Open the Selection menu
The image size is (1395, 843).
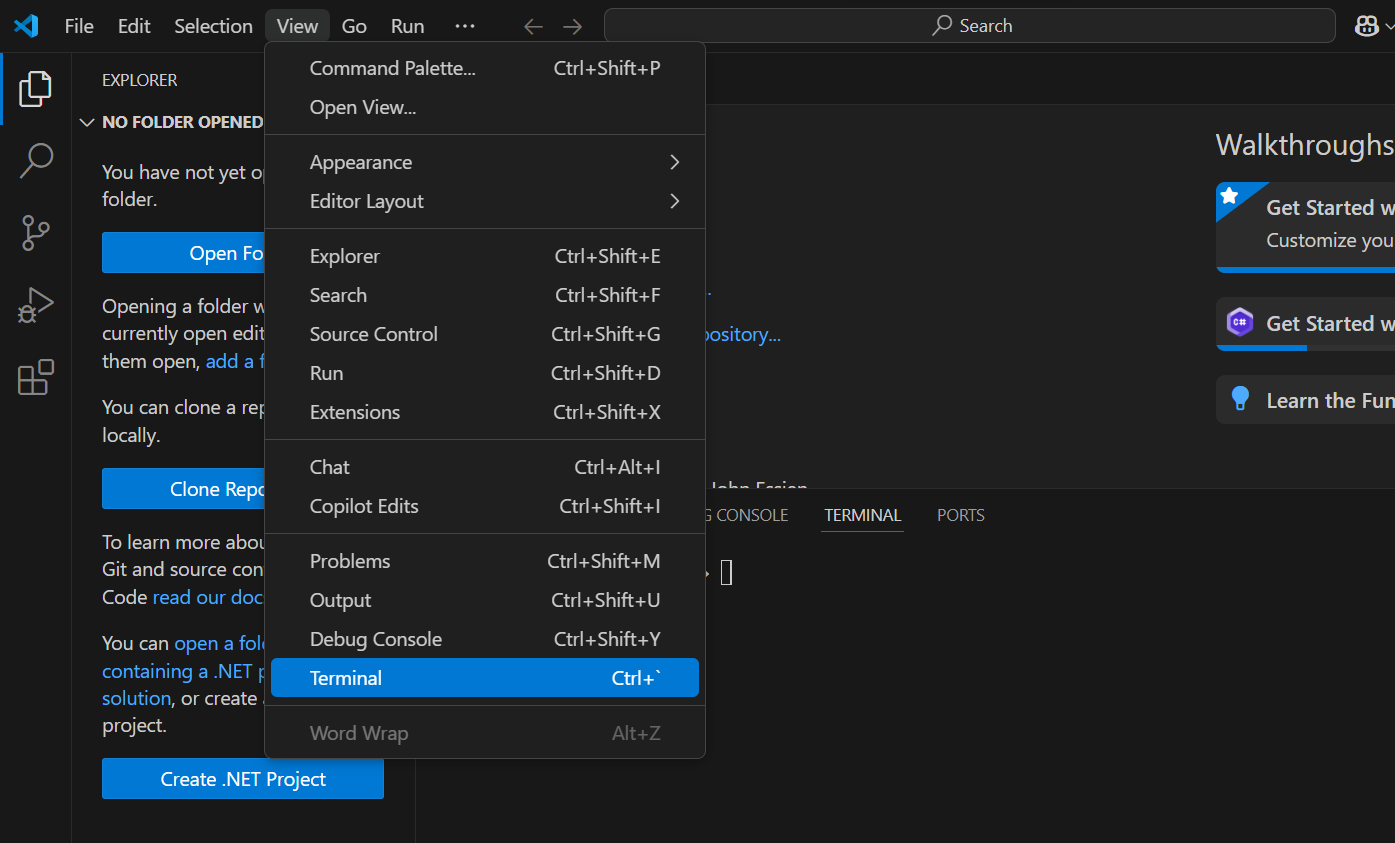click(213, 26)
